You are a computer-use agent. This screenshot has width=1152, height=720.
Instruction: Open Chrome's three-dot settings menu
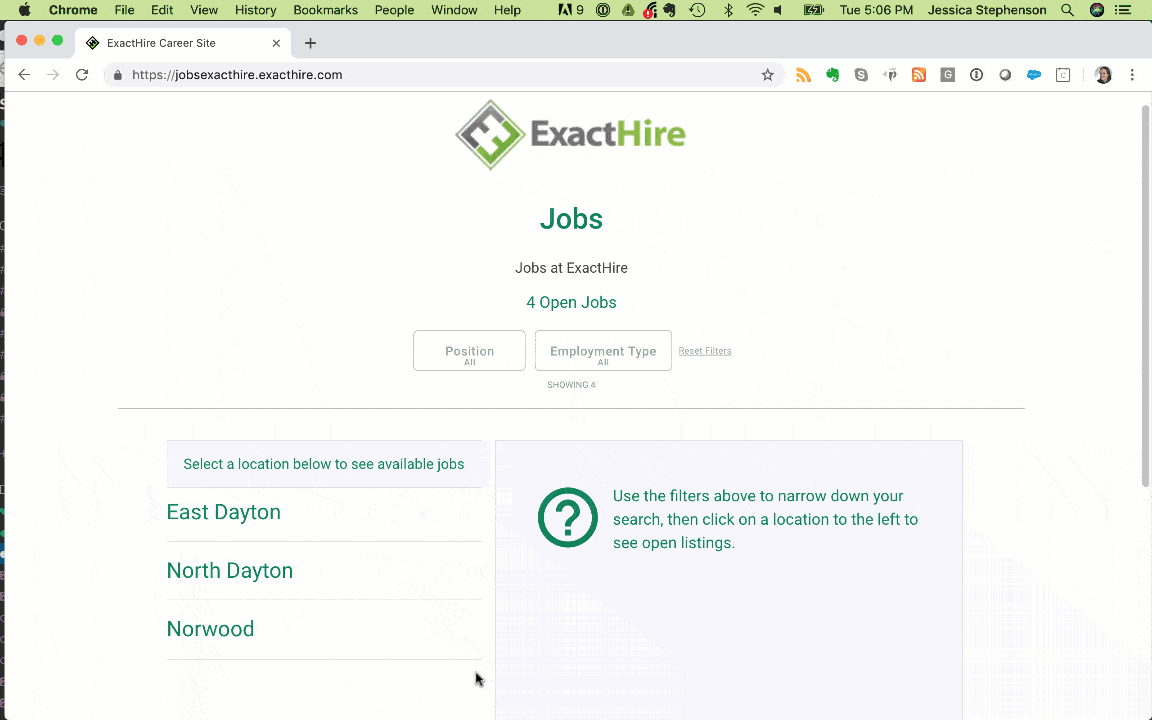click(x=1131, y=74)
